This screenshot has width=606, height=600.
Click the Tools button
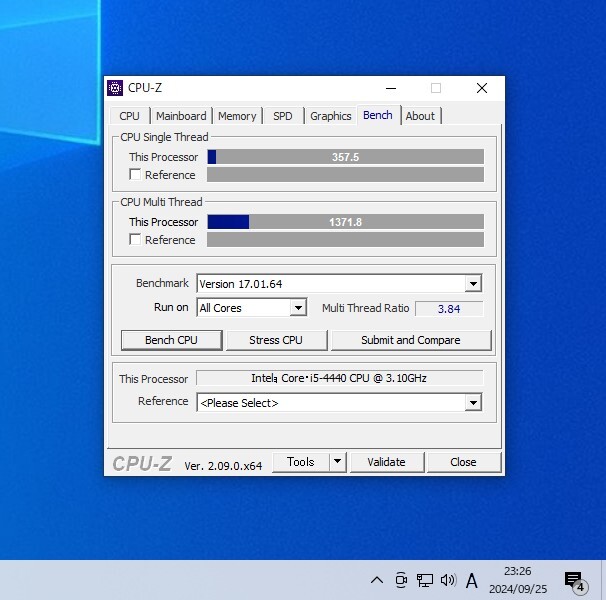click(301, 462)
